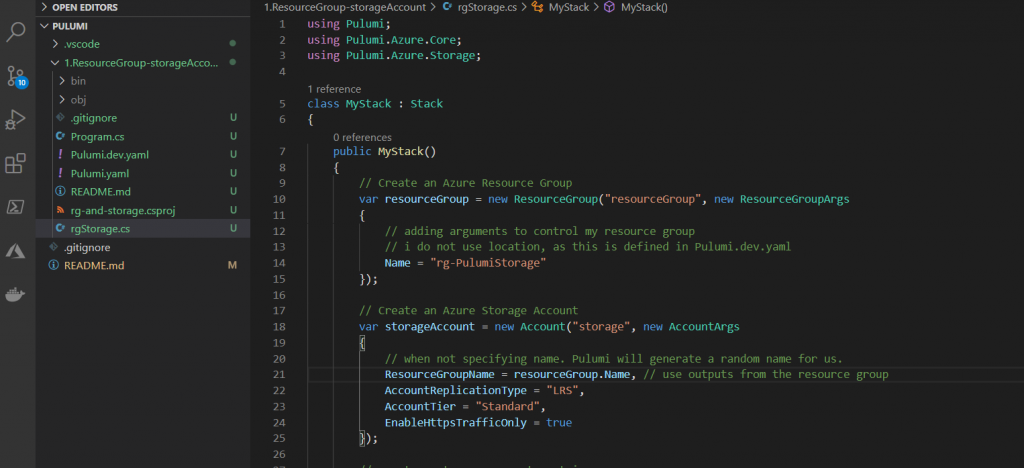Open the PowerShell terminal icon in activity bar
The height and width of the screenshot is (468, 1024).
(16, 207)
